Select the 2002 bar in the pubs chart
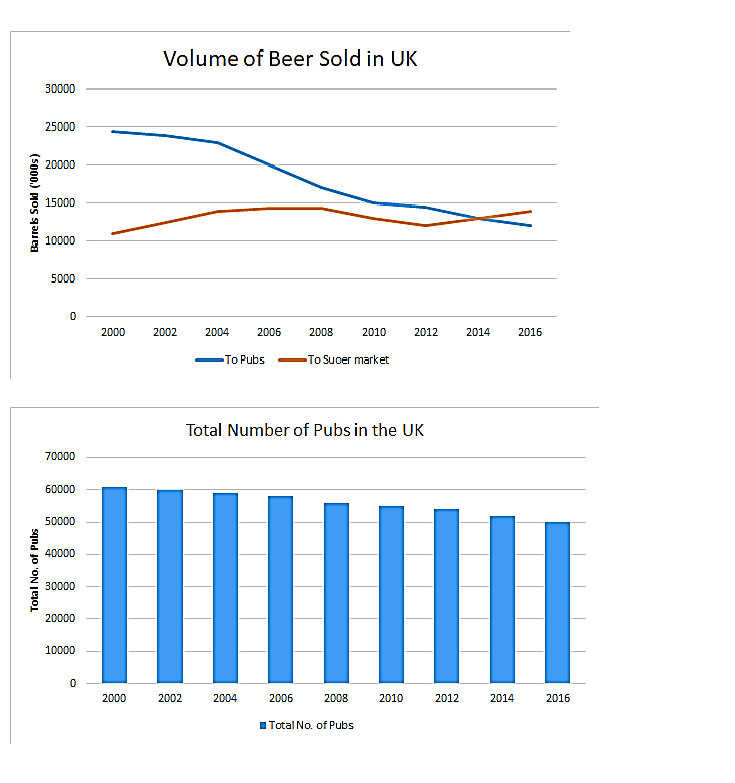This screenshot has width=735, height=783. tap(170, 586)
